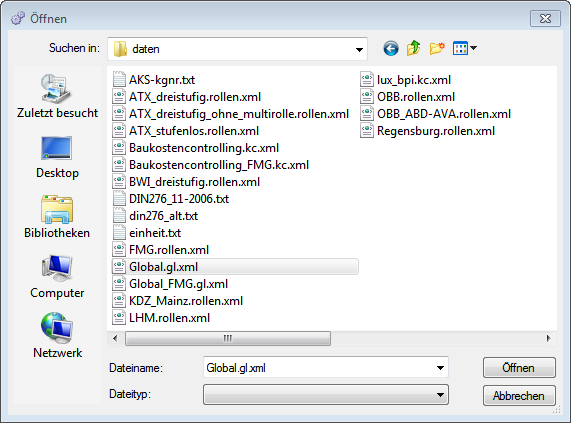Screen dimensions: 571x423
Task: Click the ATX_stufenlos.rollen.xml file icon
Action: (x=119, y=130)
